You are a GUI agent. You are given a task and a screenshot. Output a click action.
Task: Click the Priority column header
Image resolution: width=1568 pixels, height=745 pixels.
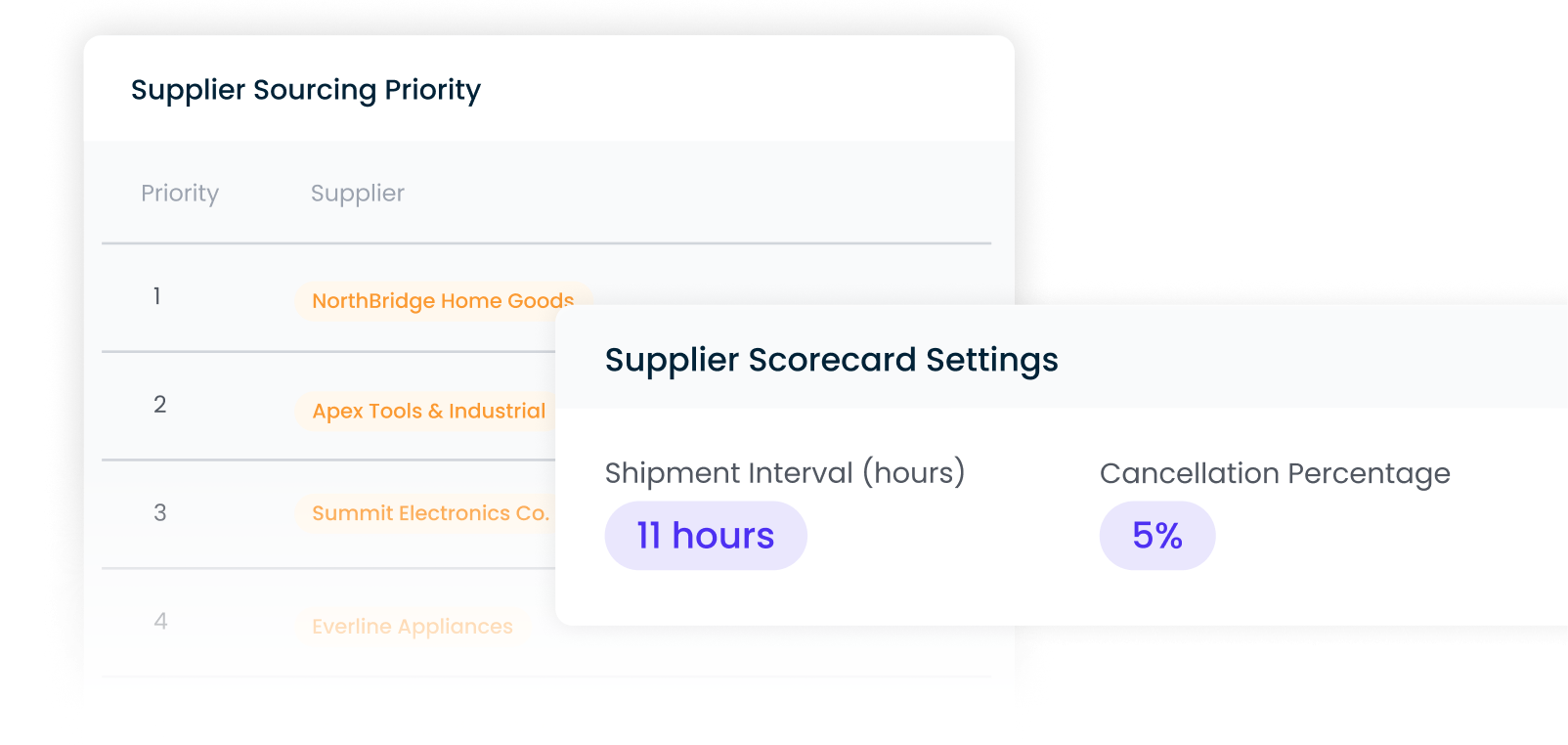pos(180,194)
